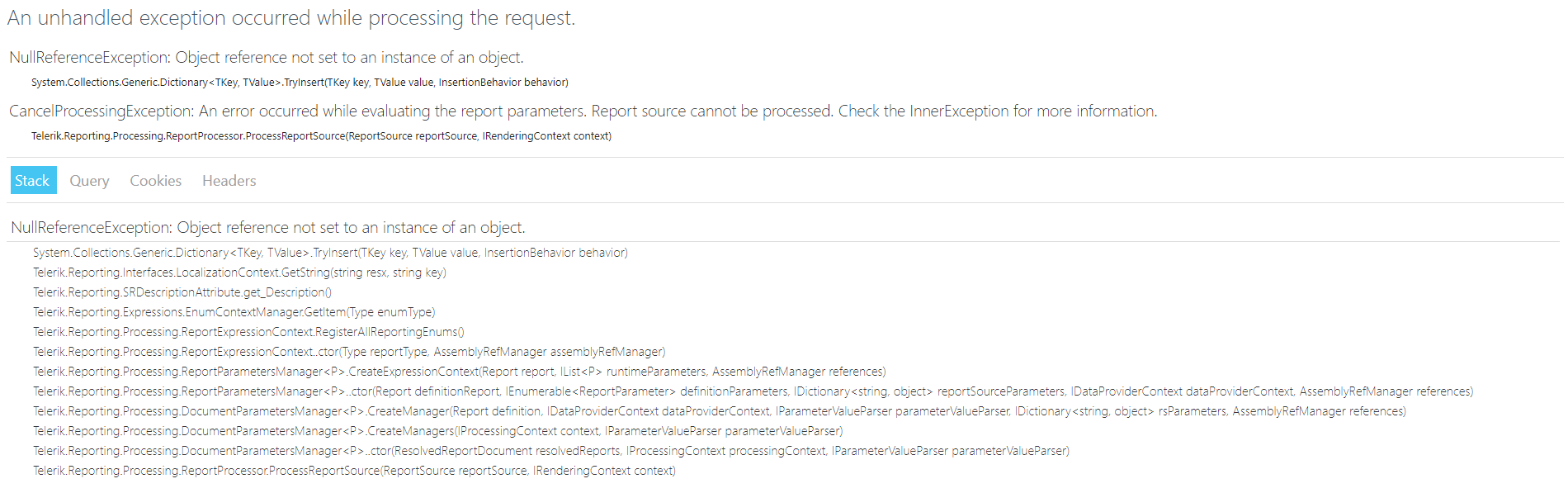Viewport: 1568px width, 493px height.
Task: Click NullReferenceException heading below the Stack tab
Action: (x=268, y=228)
